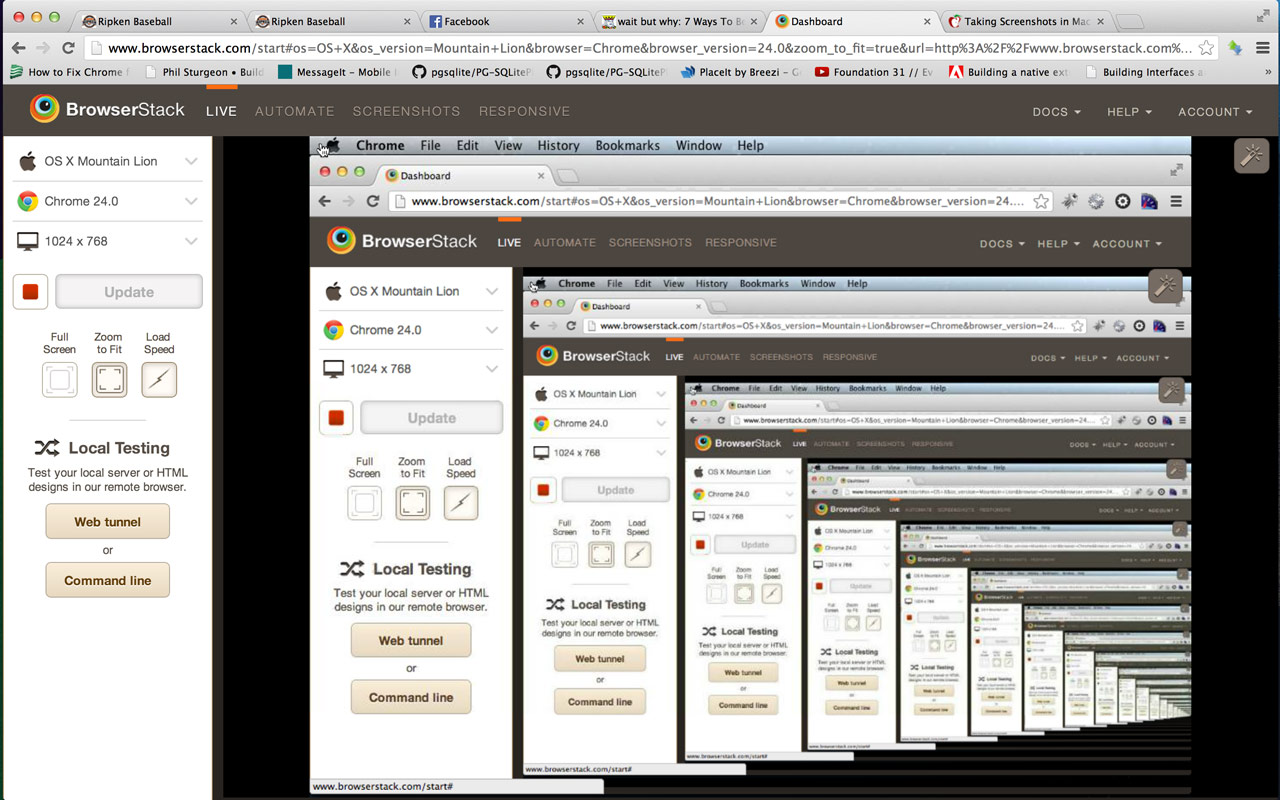Open the File menu in the remote browser
The width and height of the screenshot is (1280, 800).
(430, 146)
